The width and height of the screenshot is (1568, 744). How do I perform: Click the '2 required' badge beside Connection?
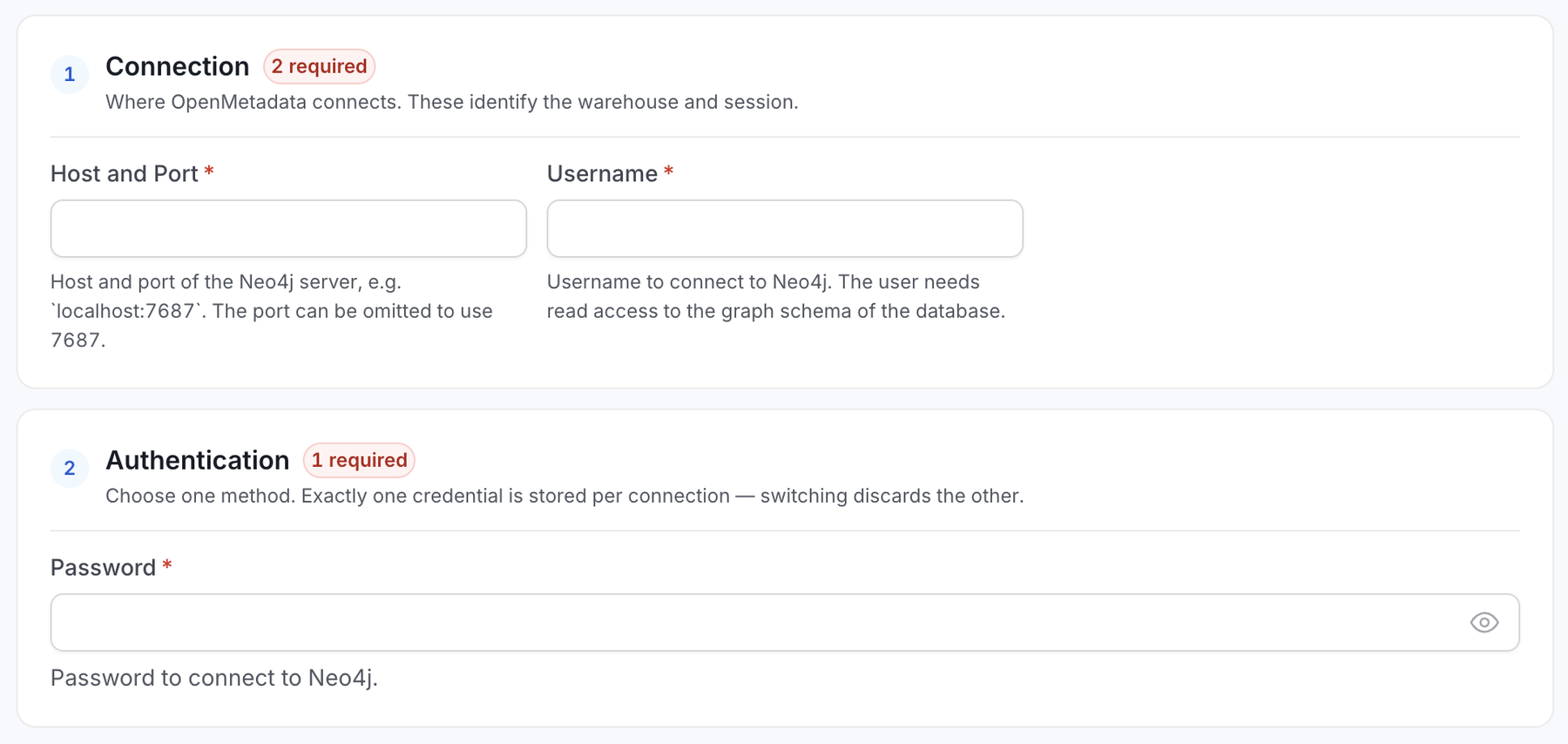[x=319, y=66]
